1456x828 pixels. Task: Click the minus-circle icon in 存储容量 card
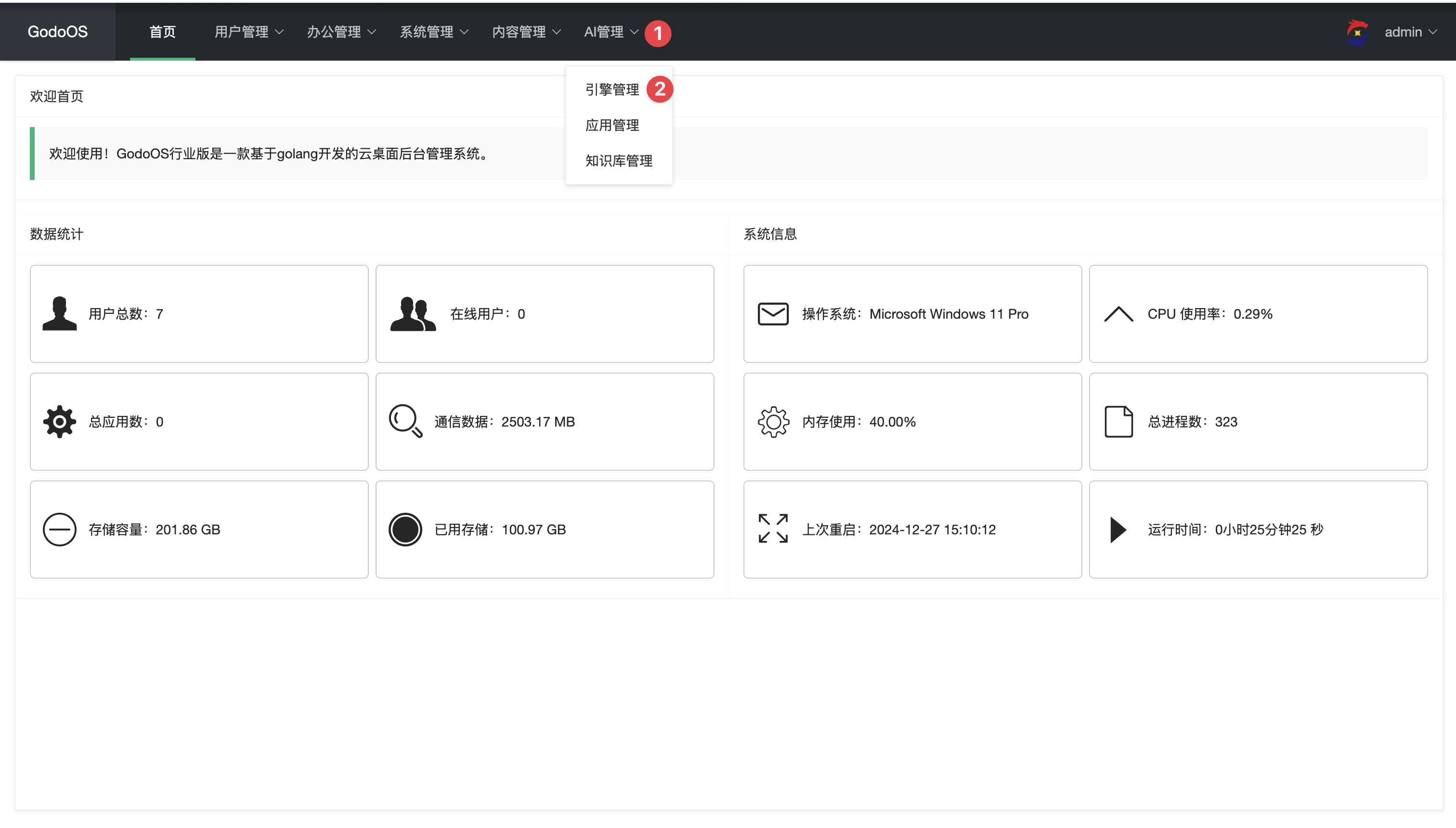click(59, 530)
